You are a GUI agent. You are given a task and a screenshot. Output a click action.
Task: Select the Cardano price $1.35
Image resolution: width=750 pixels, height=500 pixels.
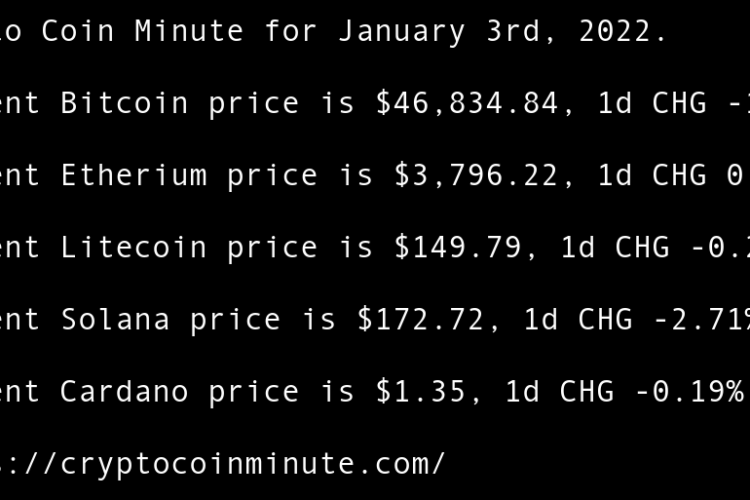[x=420, y=391]
